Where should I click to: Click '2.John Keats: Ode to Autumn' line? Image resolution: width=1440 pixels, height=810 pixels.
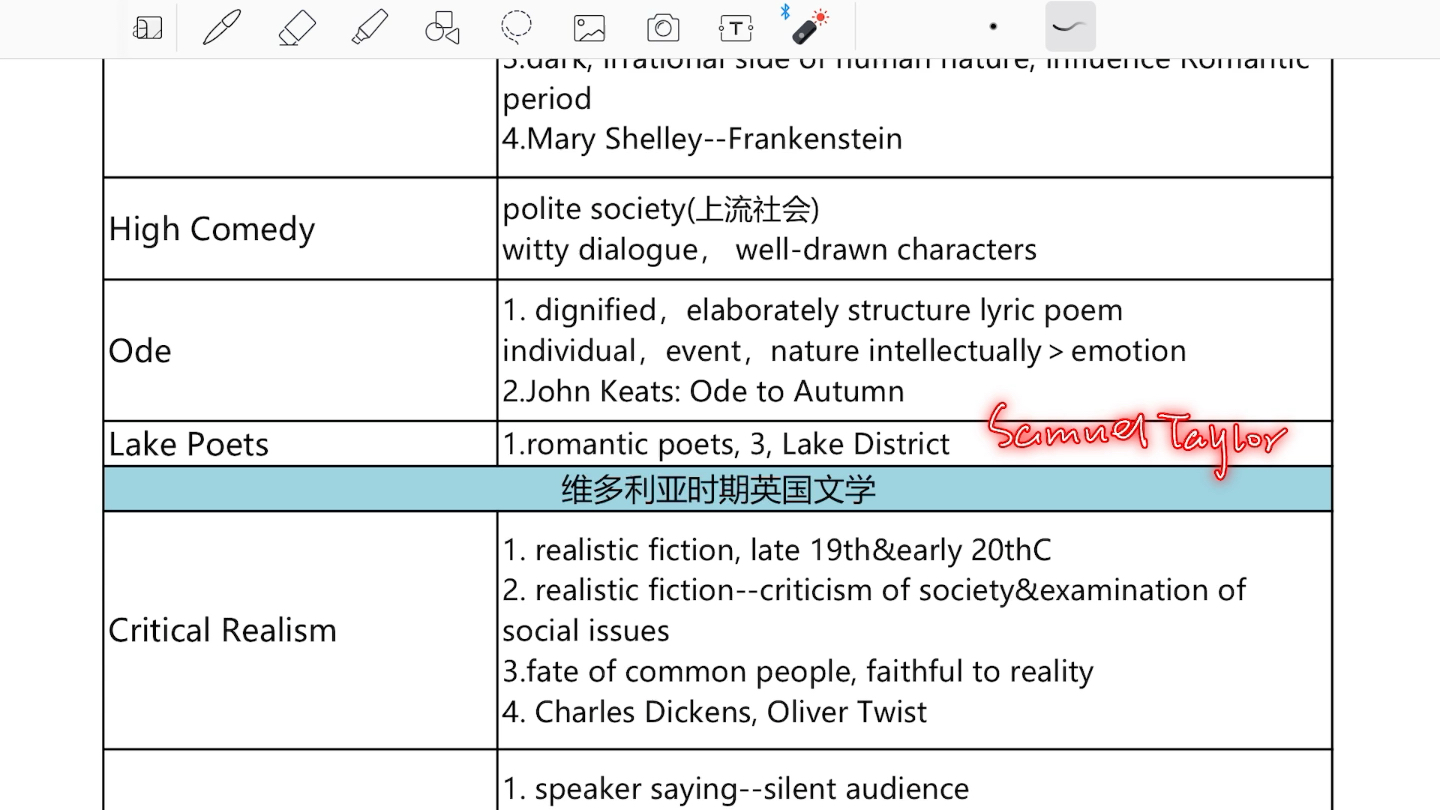tap(703, 391)
